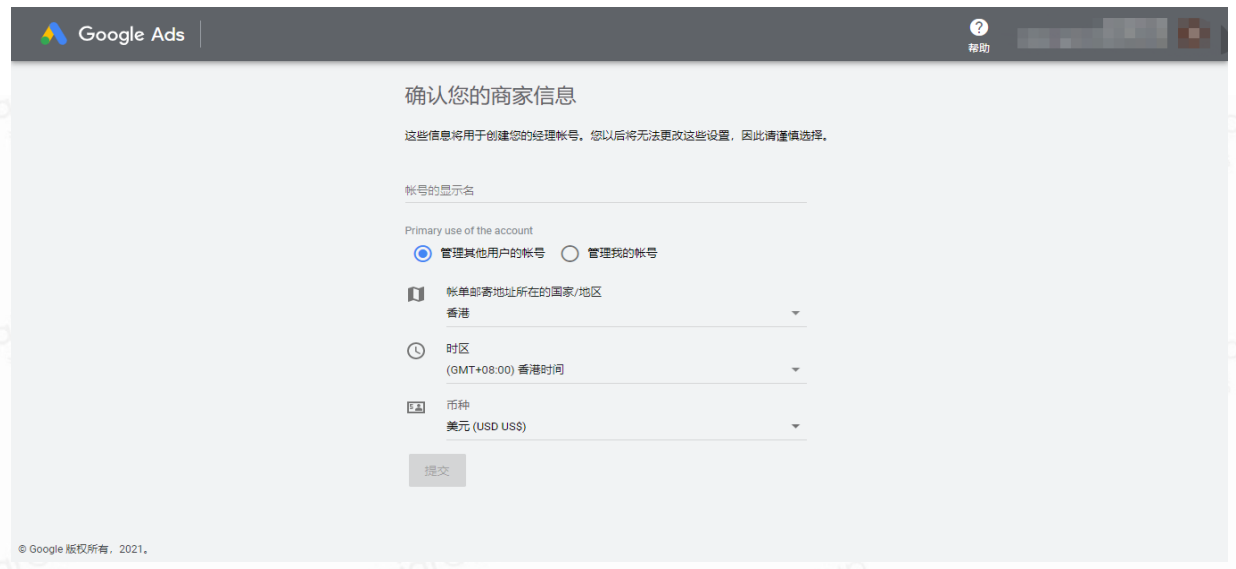Open the time zone dropdown (GMT+08:00) 香港时间
Screen dimensions: 1236x569
pyautogui.click(x=625, y=370)
